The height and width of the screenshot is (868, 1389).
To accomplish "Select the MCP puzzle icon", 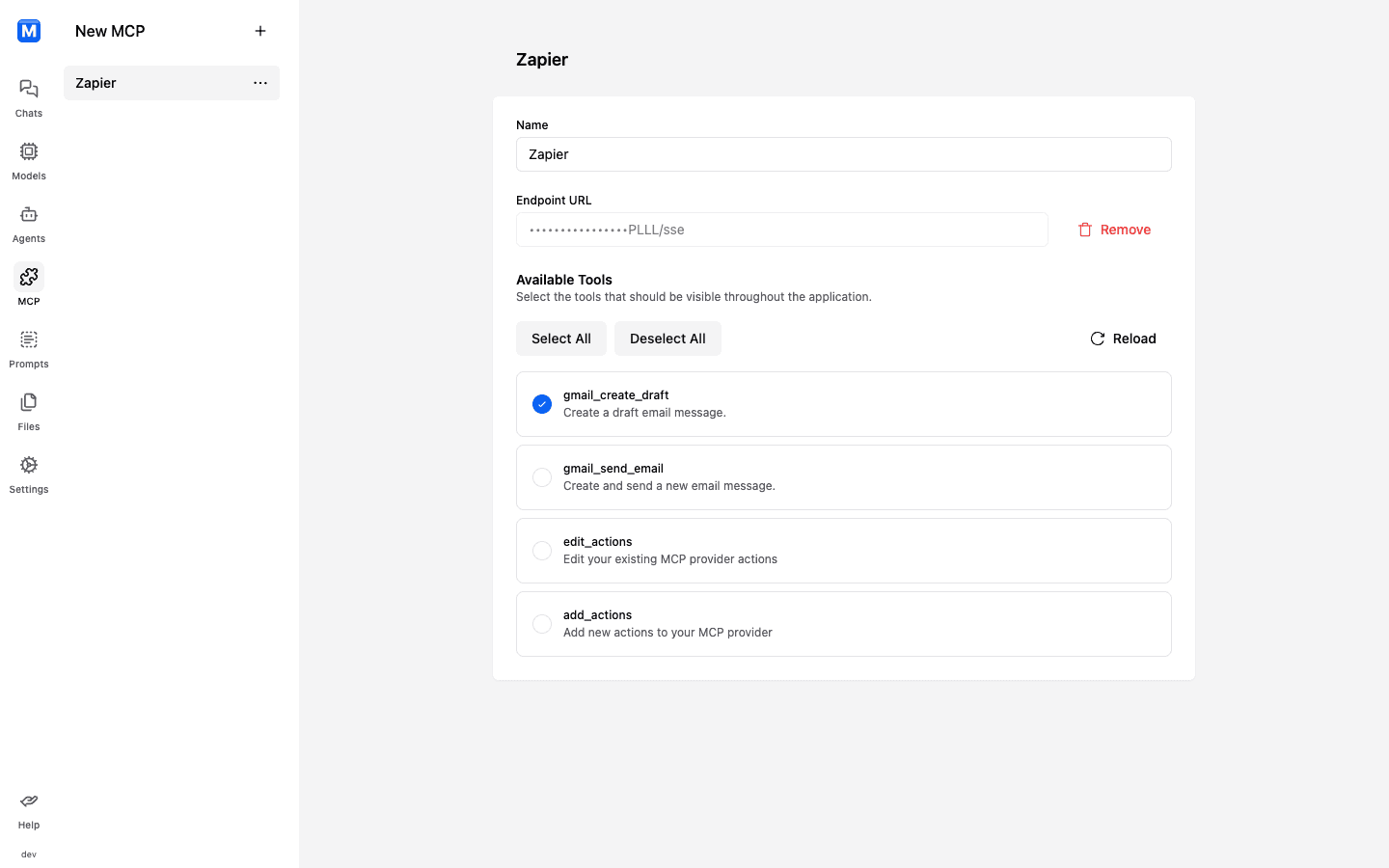I will [29, 277].
